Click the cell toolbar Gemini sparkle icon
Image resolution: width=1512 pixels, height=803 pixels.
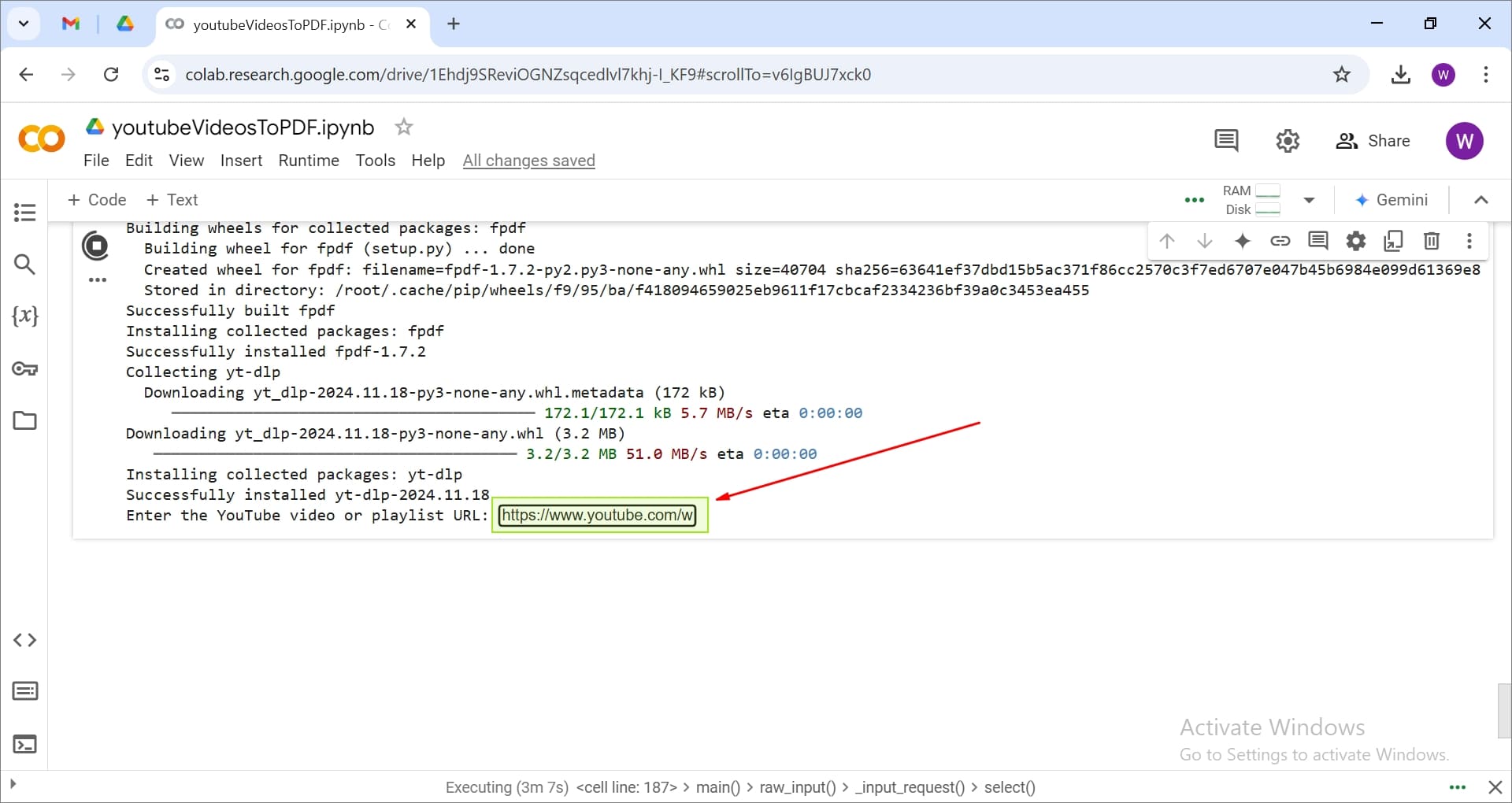point(1243,241)
